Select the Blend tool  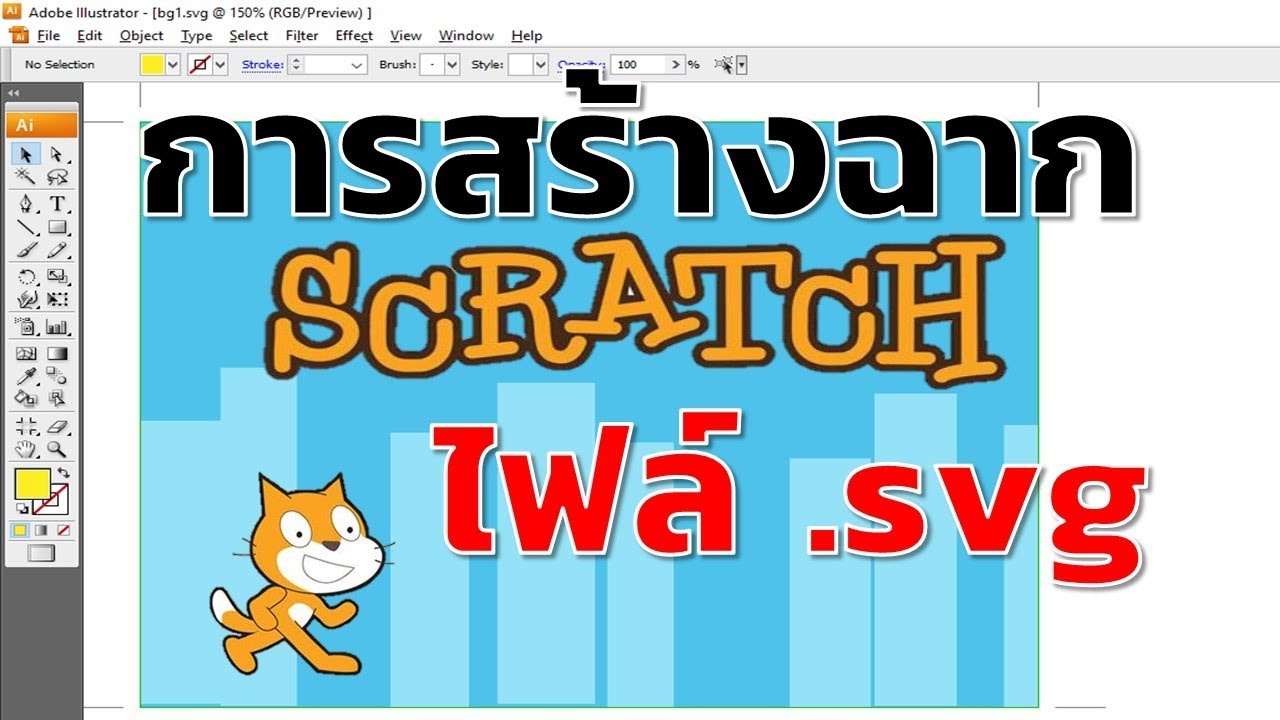pyautogui.click(x=57, y=376)
